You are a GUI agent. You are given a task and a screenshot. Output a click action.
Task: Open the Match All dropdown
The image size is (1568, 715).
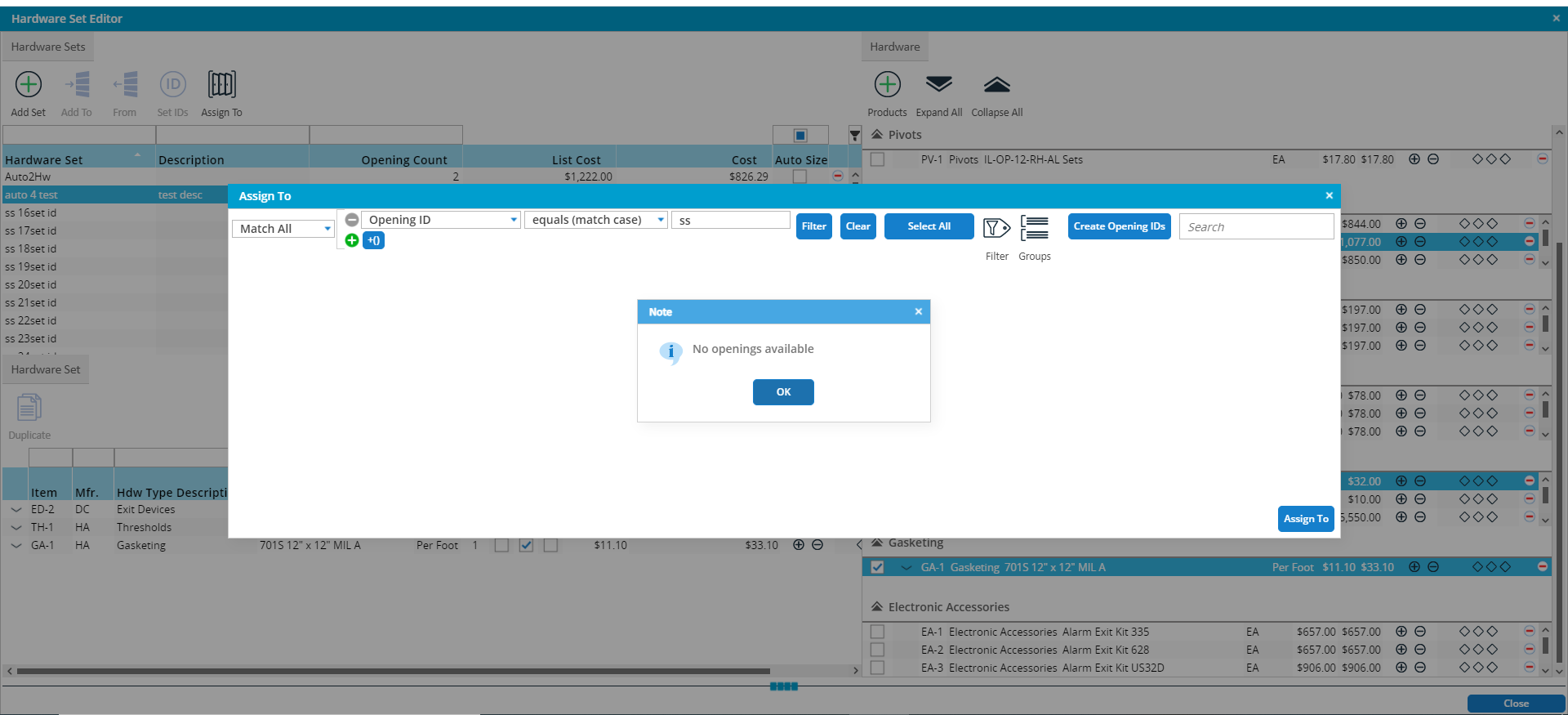pyautogui.click(x=283, y=229)
